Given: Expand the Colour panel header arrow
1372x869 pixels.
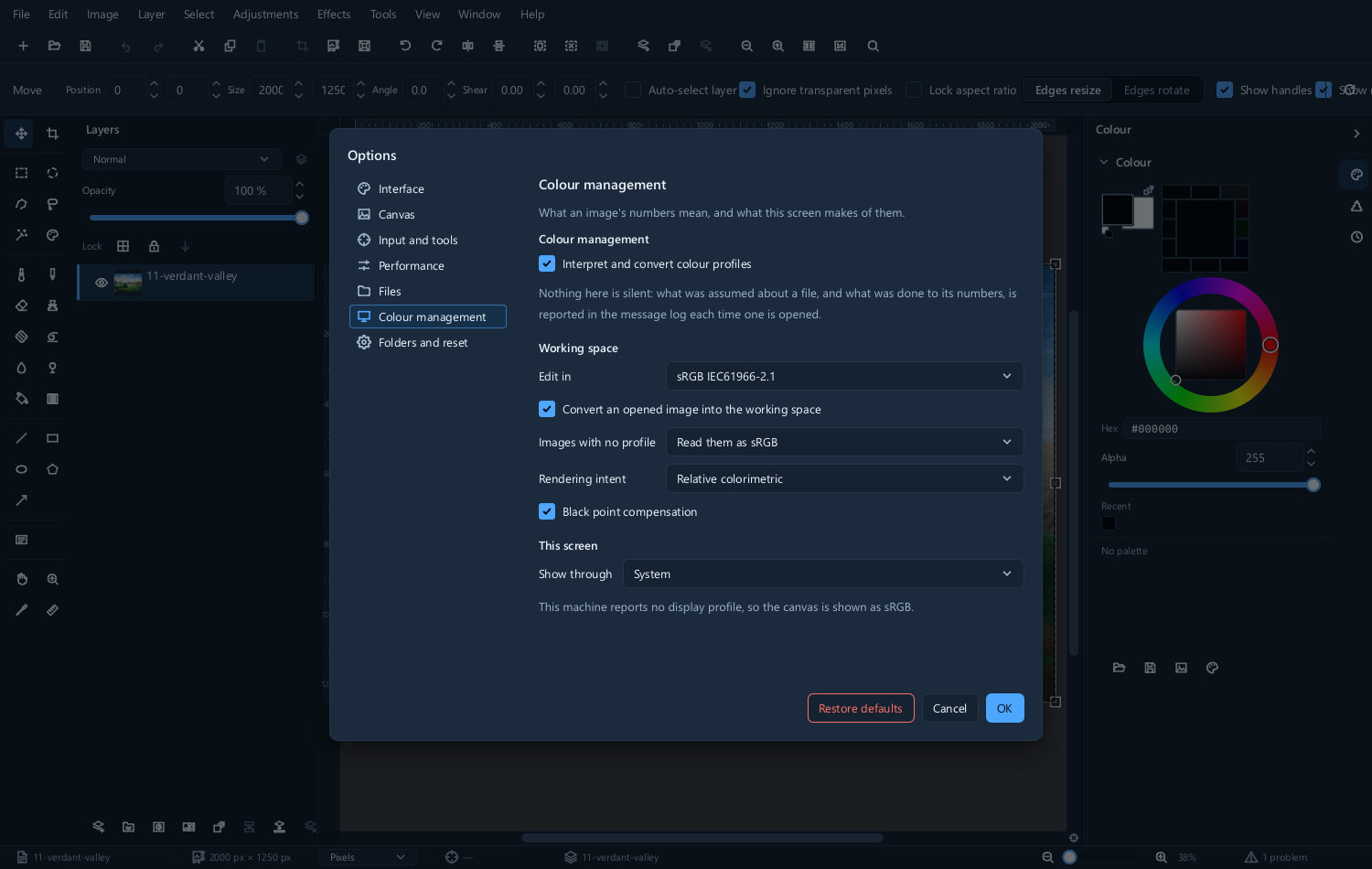Looking at the screenshot, I should 1356,134.
